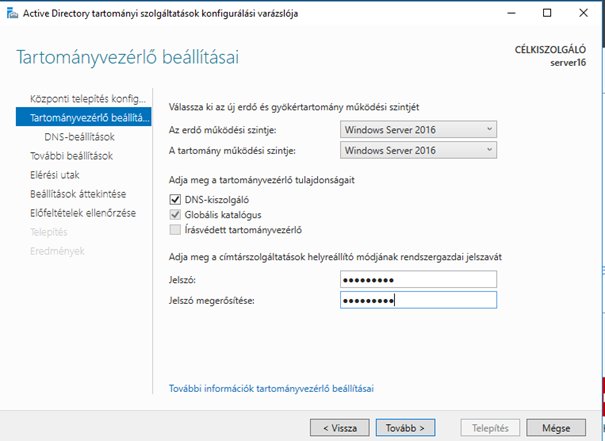The width and height of the screenshot is (605, 441).
Task: Click the Mégse cancel button
Action: coord(556,427)
